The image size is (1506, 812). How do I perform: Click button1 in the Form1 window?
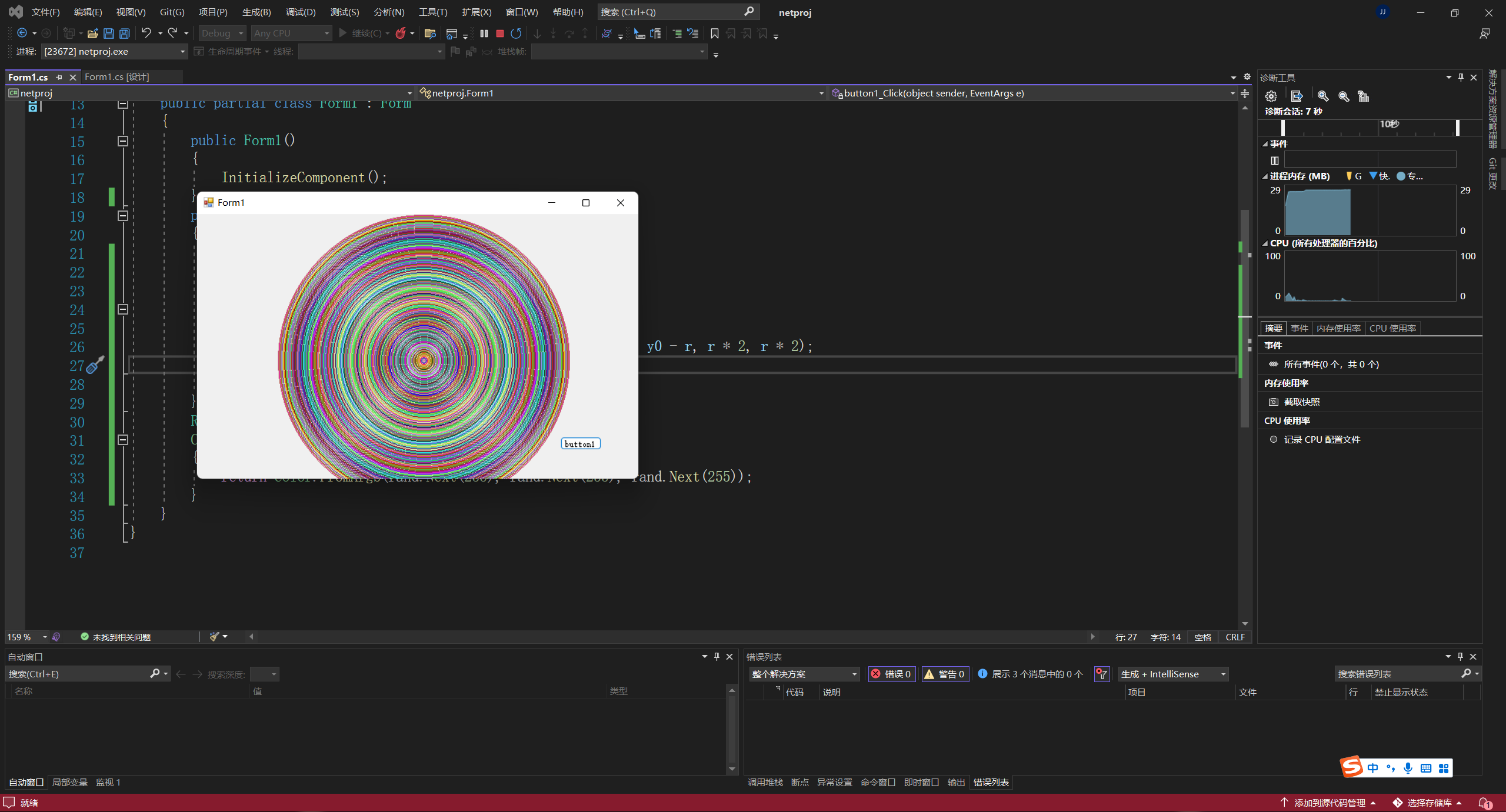coord(580,444)
